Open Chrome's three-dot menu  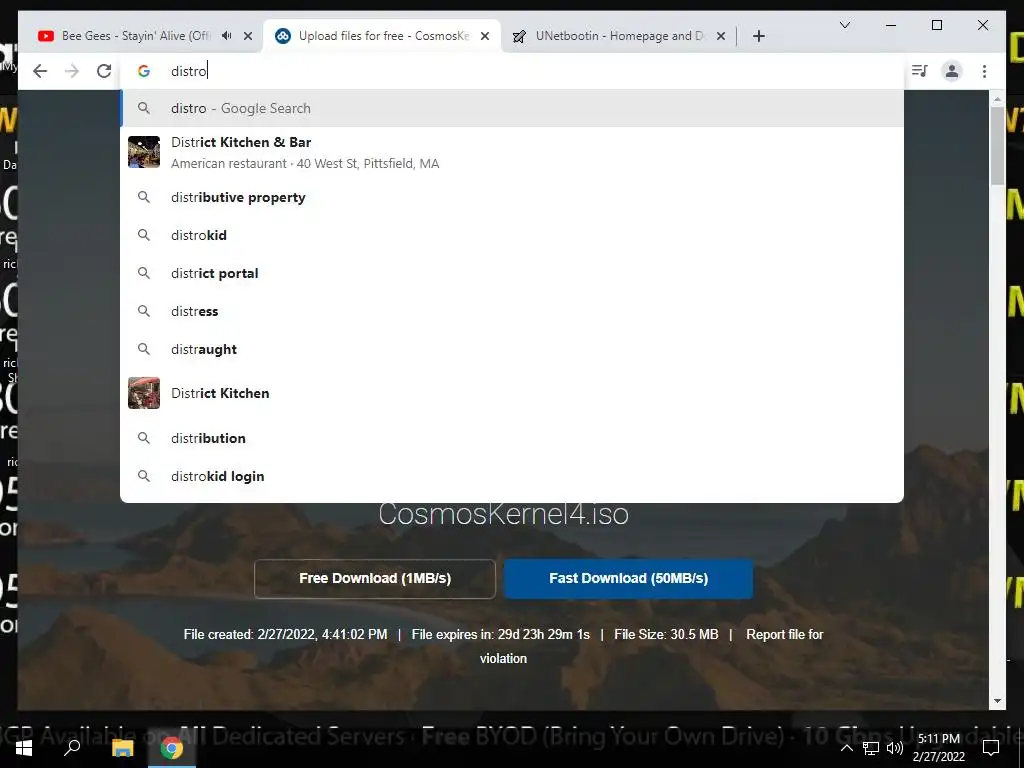click(x=984, y=71)
